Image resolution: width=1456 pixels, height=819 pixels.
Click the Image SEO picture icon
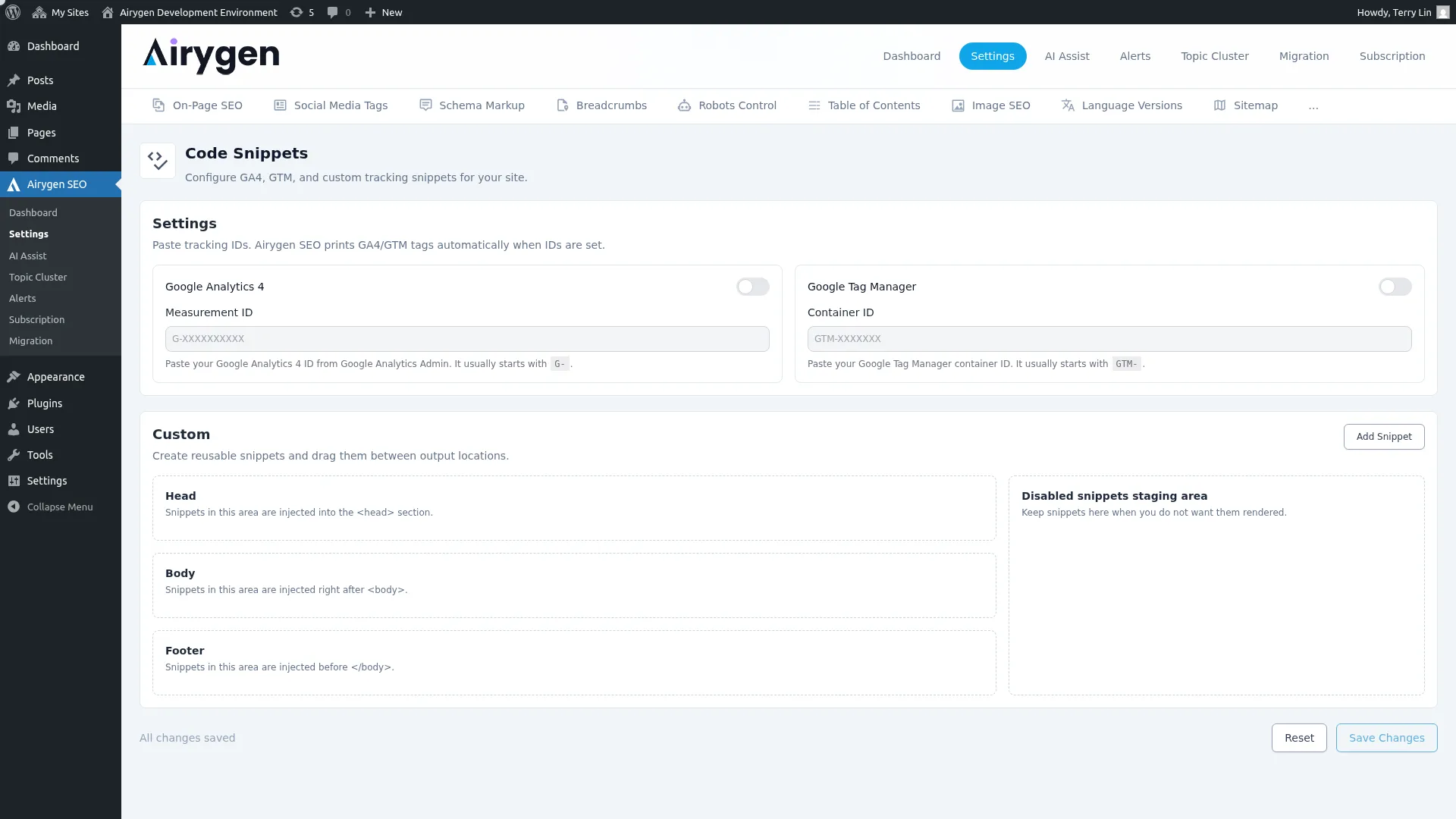point(958,105)
